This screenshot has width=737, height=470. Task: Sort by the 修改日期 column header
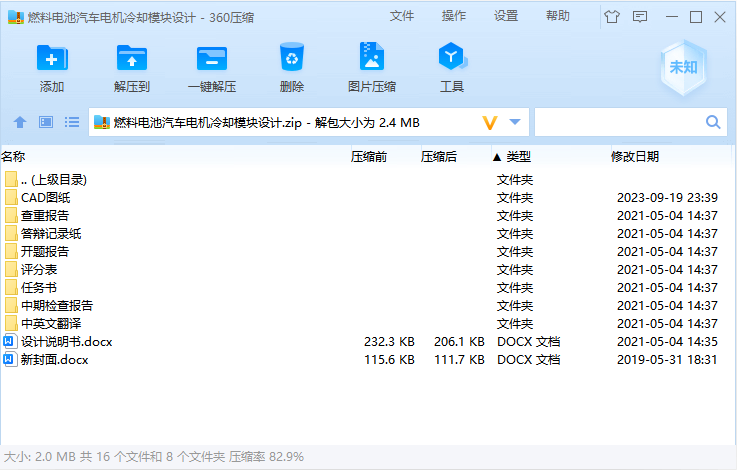point(635,157)
